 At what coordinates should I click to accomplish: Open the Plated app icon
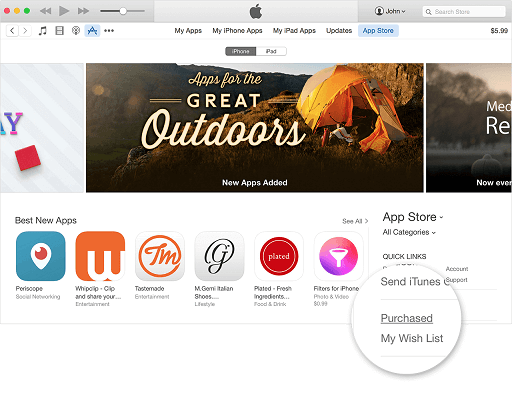pos(279,256)
